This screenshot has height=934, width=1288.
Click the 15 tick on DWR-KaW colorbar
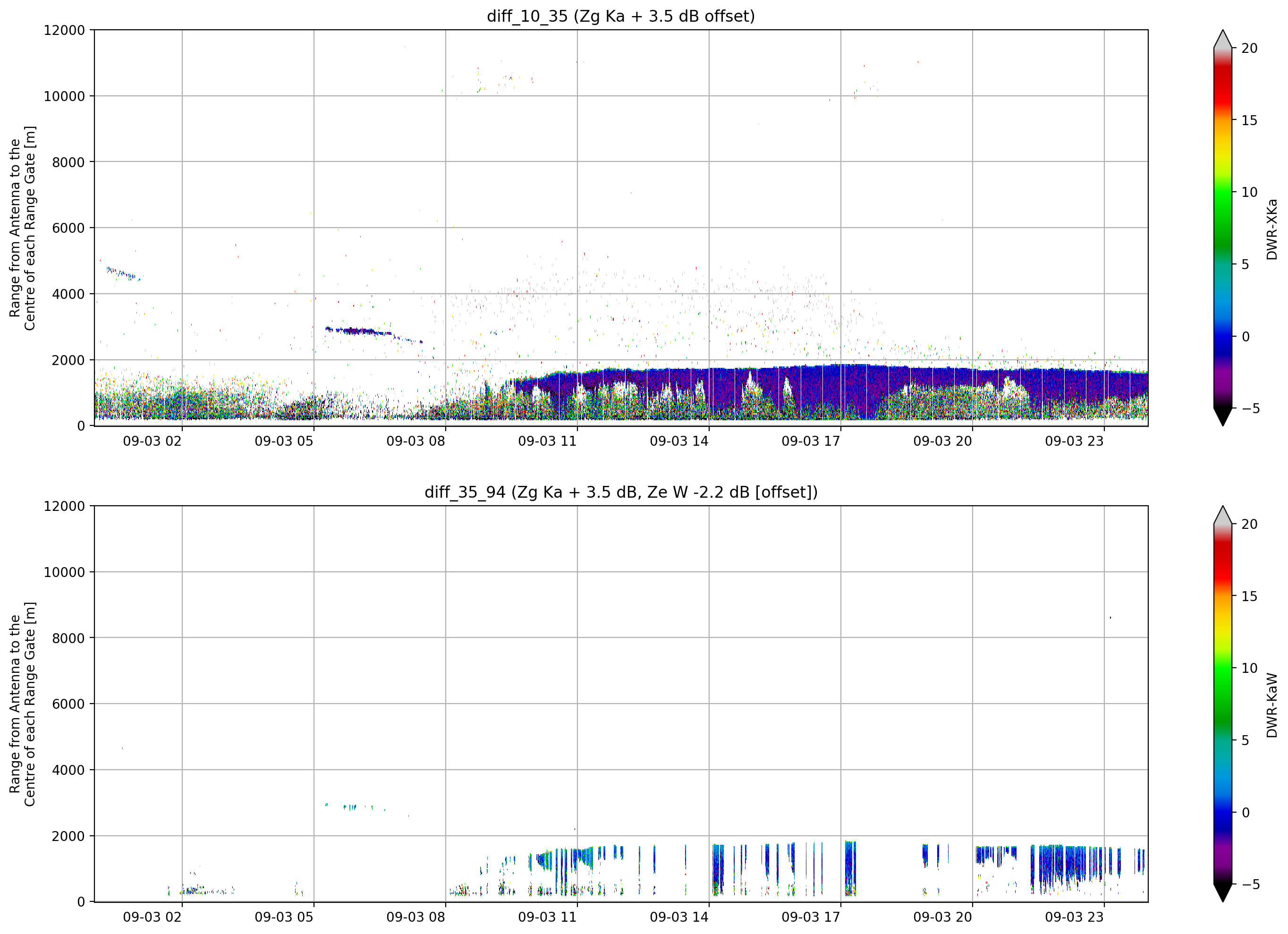point(1249,596)
